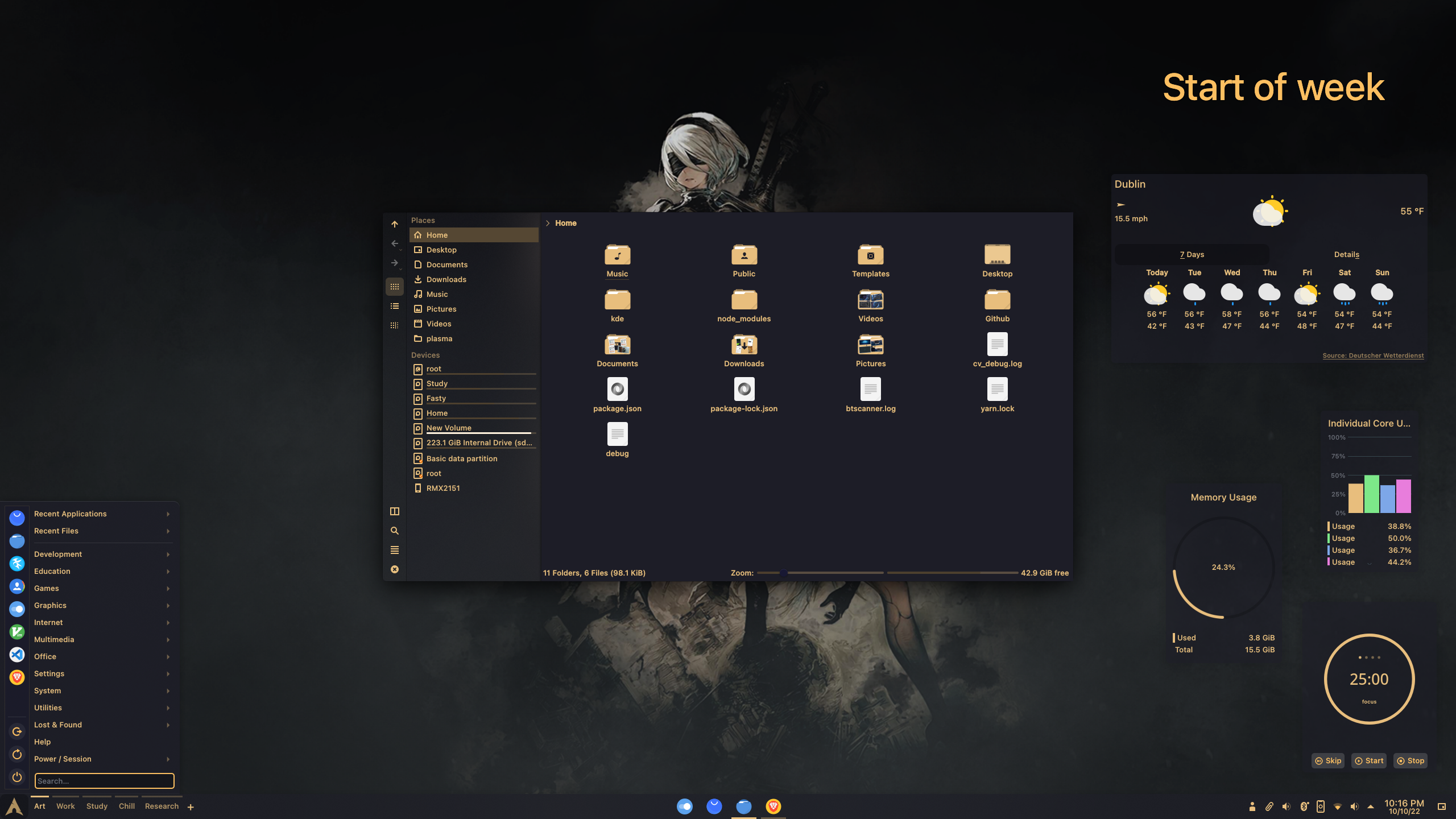Image resolution: width=1456 pixels, height=819 pixels.
Task: Expand the breadcrumb chevron before Home
Action: coord(548,223)
